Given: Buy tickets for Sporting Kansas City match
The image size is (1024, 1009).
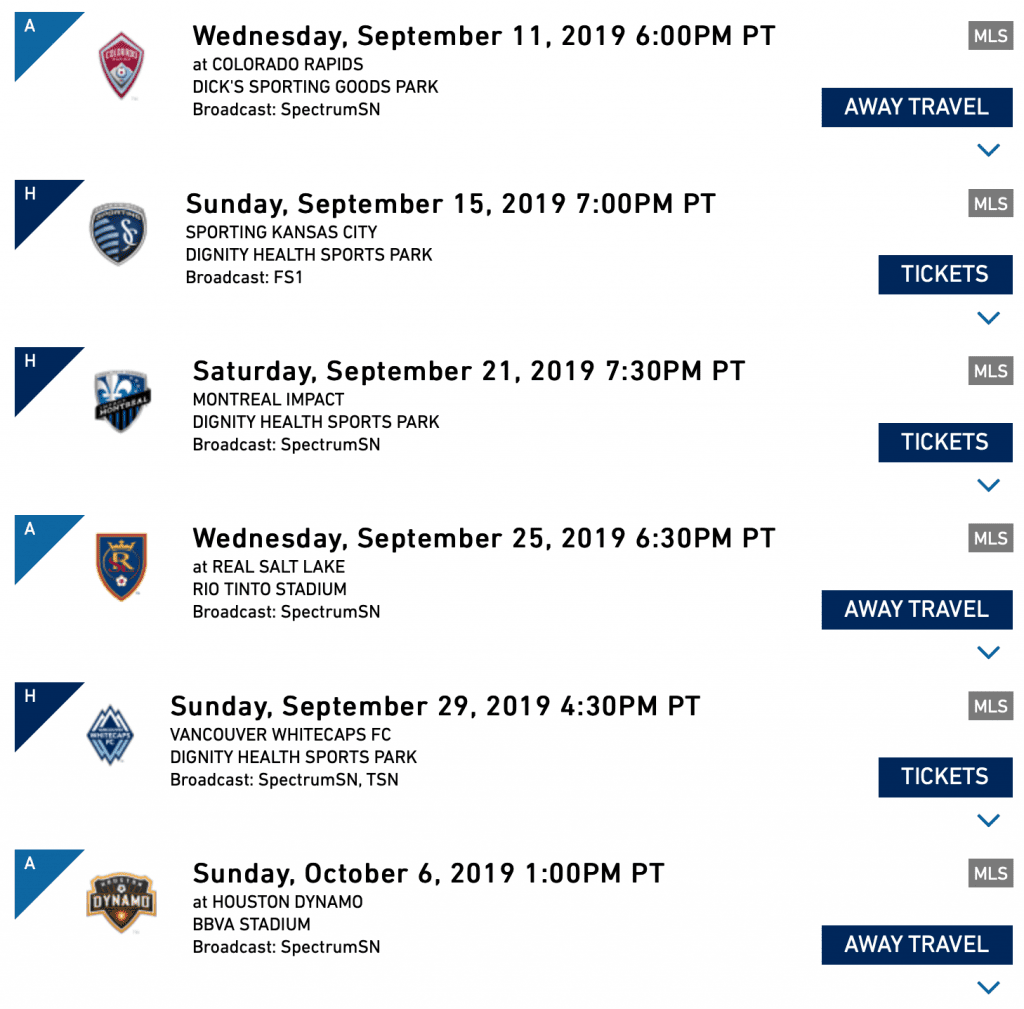Looking at the screenshot, I should (x=945, y=274).
